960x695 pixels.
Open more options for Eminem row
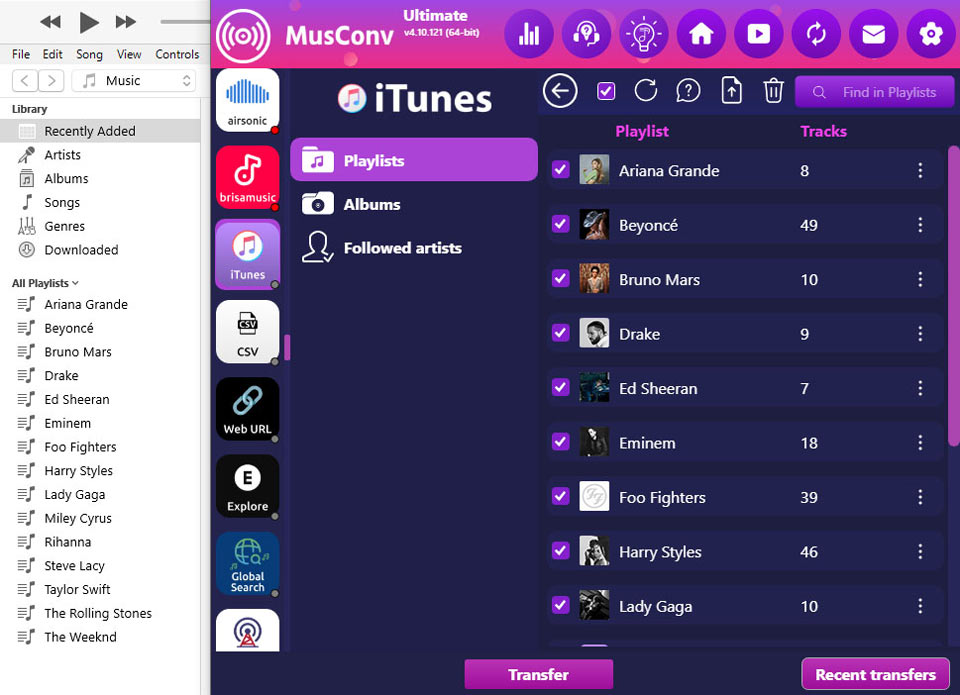920,443
